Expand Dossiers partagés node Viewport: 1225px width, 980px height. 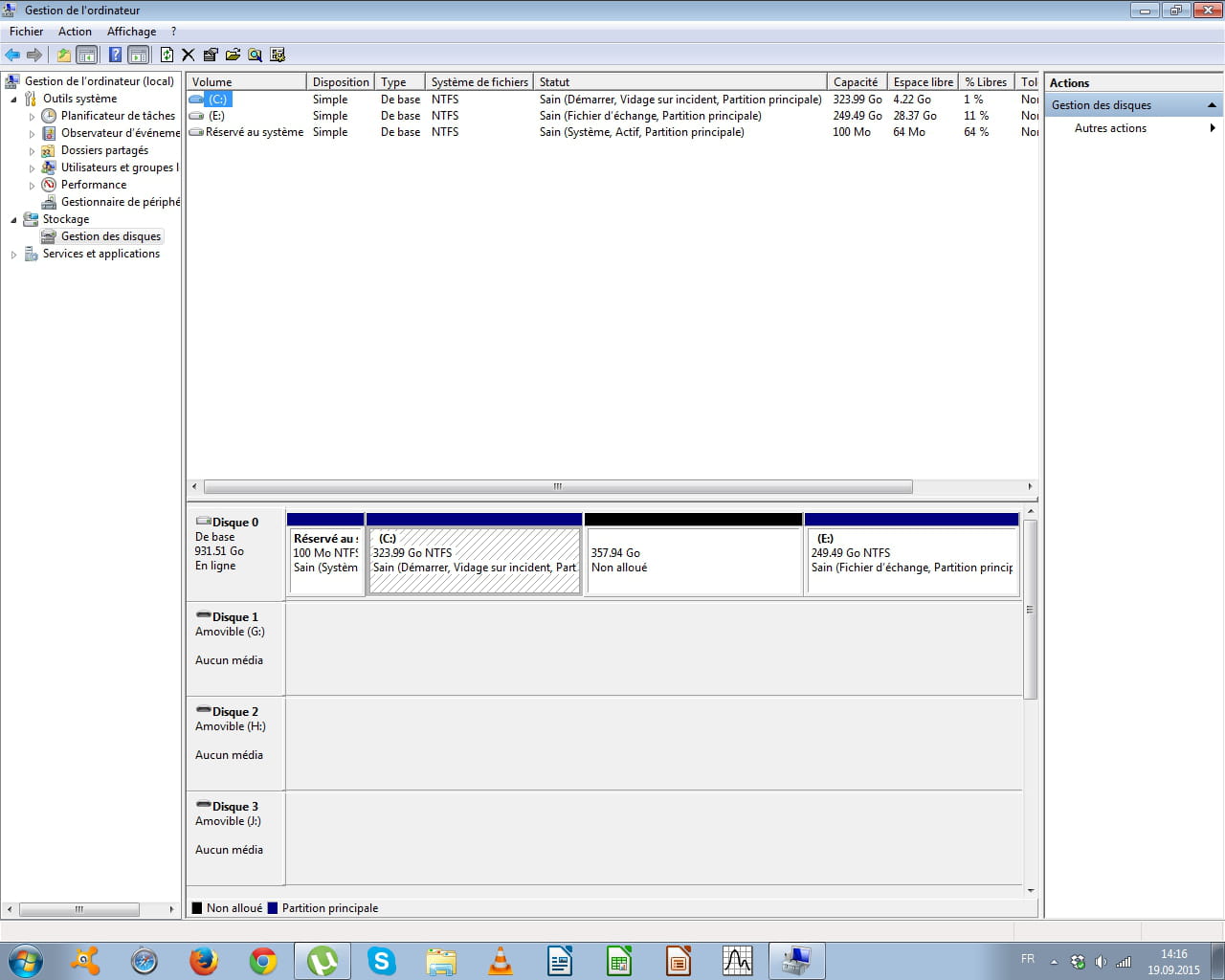pyautogui.click(x=32, y=151)
